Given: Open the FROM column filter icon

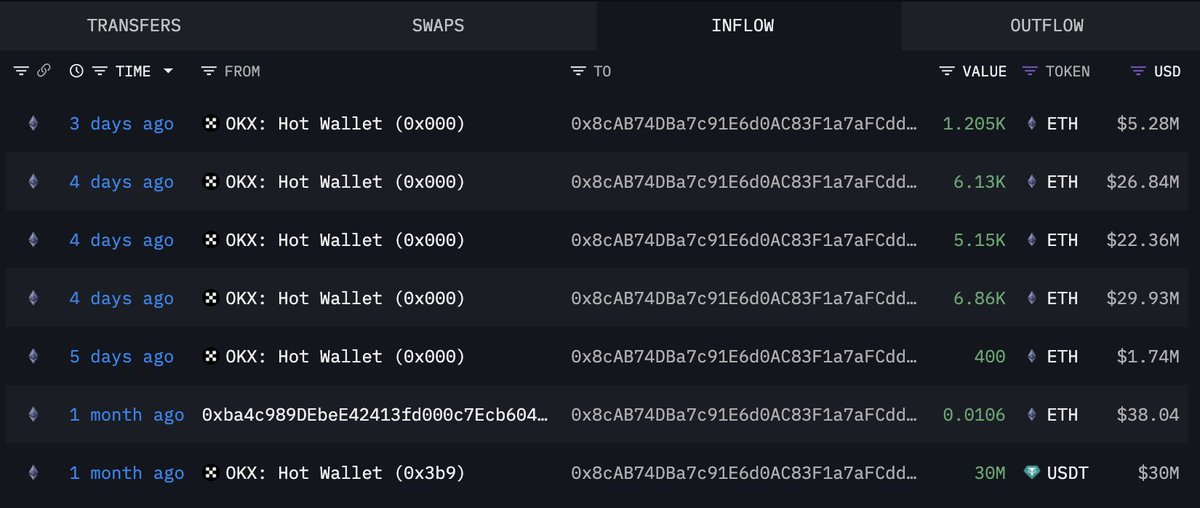Looking at the screenshot, I should tap(208, 71).
